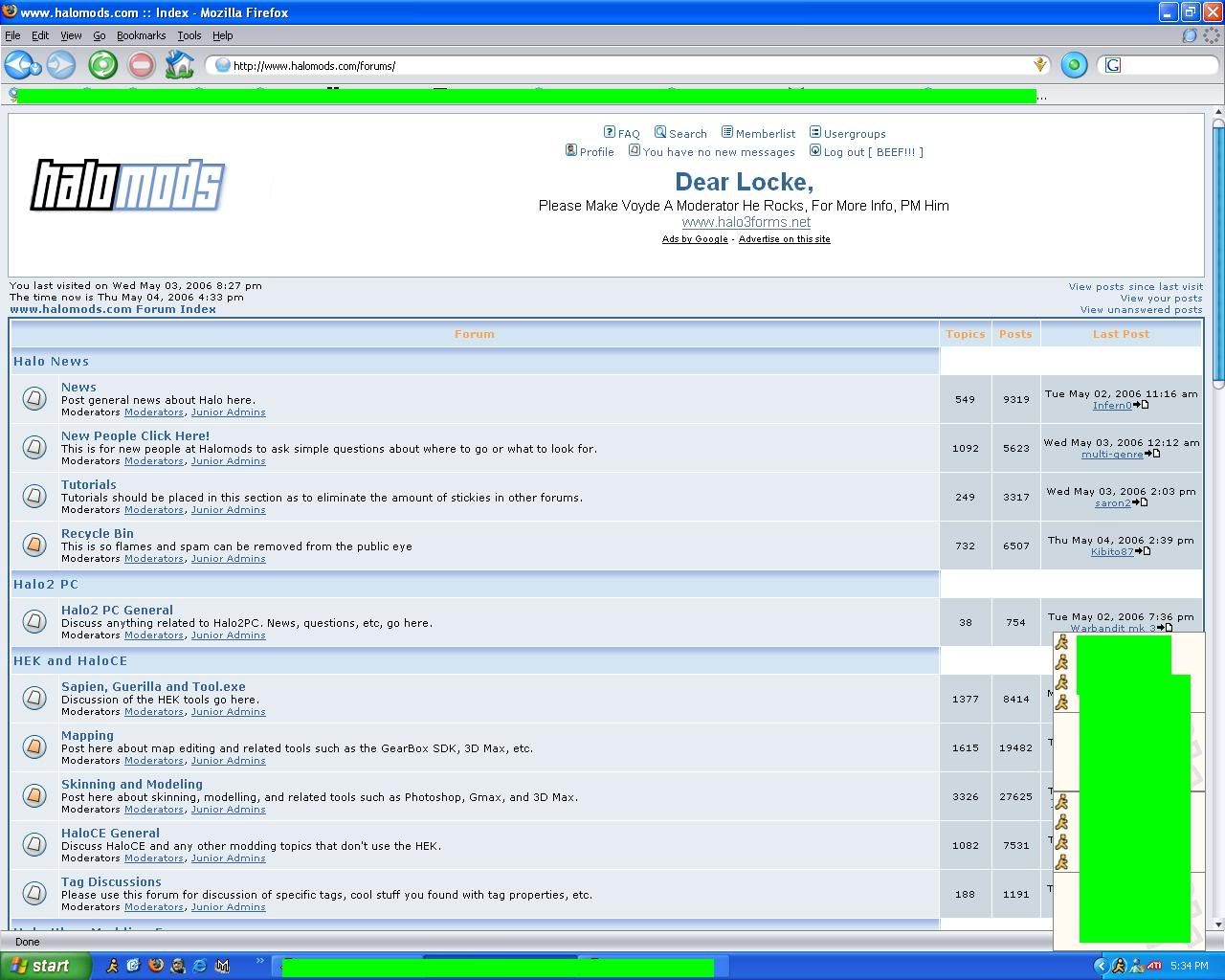This screenshot has height=980, width=1225.
Task: Open latest post icon next to multi-genre
Action: [1152, 454]
